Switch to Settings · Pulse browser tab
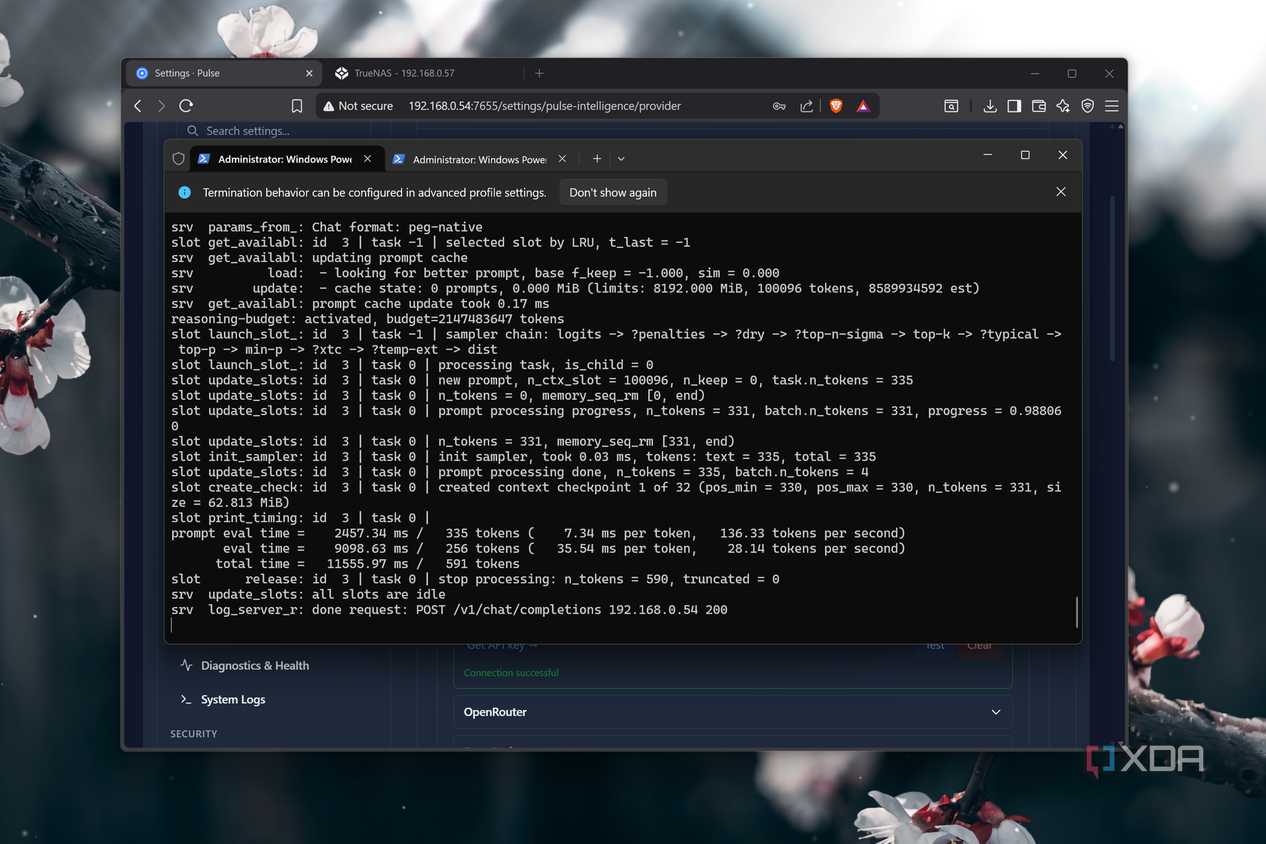 (x=224, y=73)
